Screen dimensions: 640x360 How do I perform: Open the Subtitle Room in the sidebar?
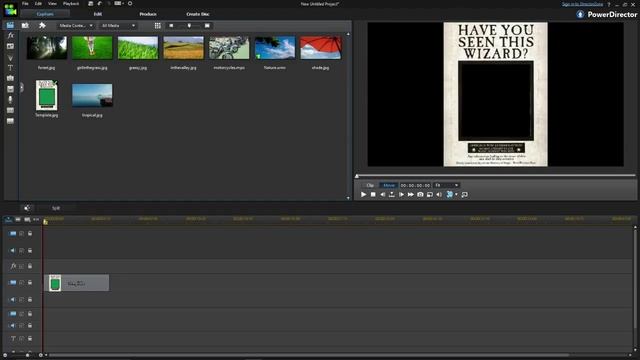11,121
